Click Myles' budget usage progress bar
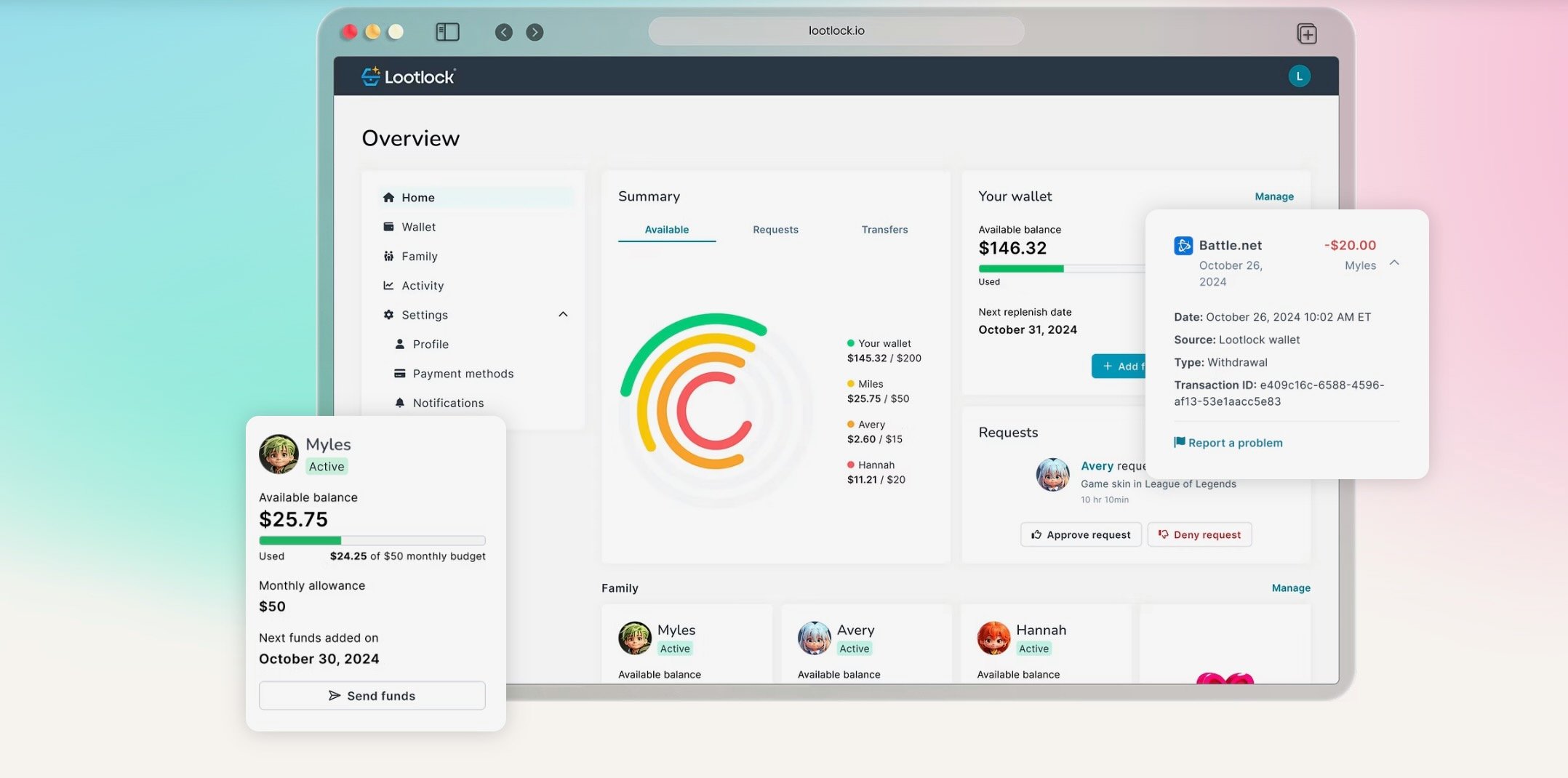Screen dimensions: 1568x778 372,540
